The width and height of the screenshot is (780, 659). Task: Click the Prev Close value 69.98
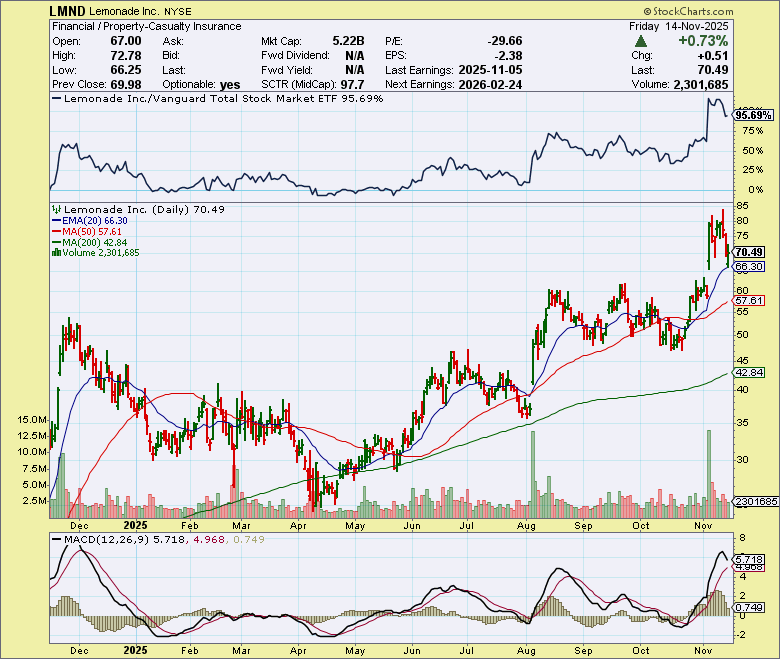(x=126, y=85)
